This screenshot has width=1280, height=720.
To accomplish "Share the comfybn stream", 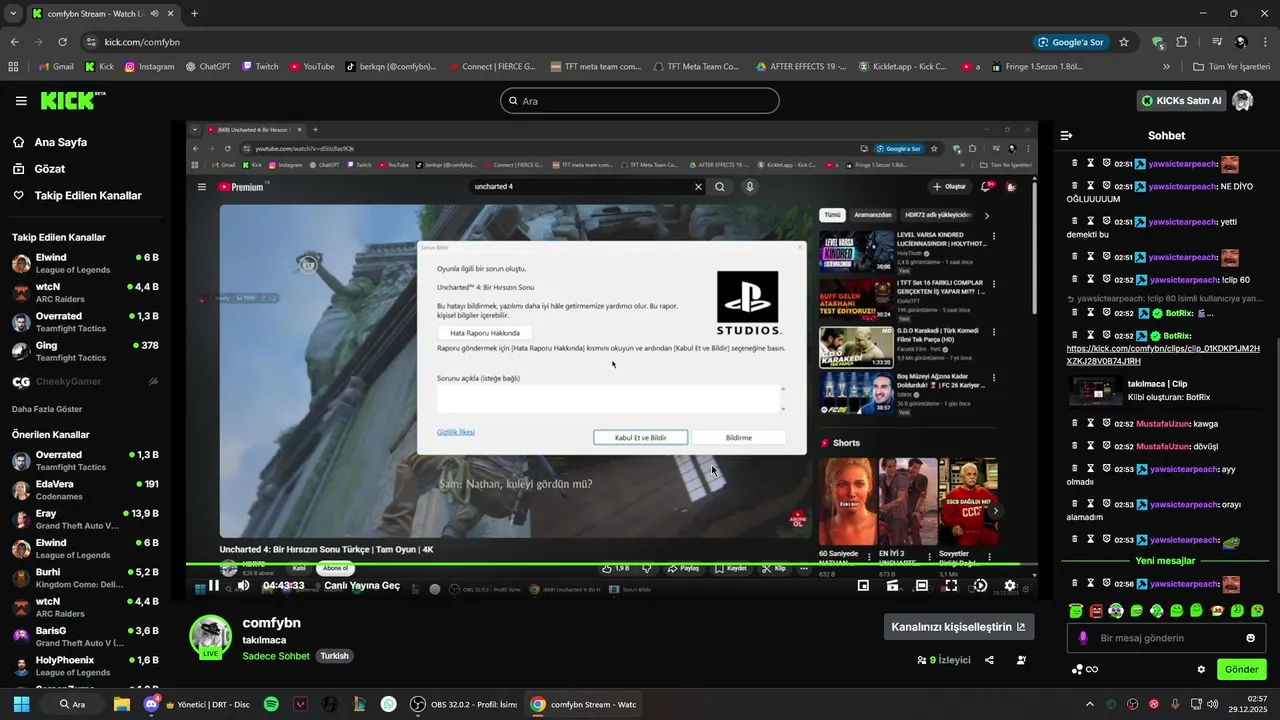I will pyautogui.click(x=989, y=660).
